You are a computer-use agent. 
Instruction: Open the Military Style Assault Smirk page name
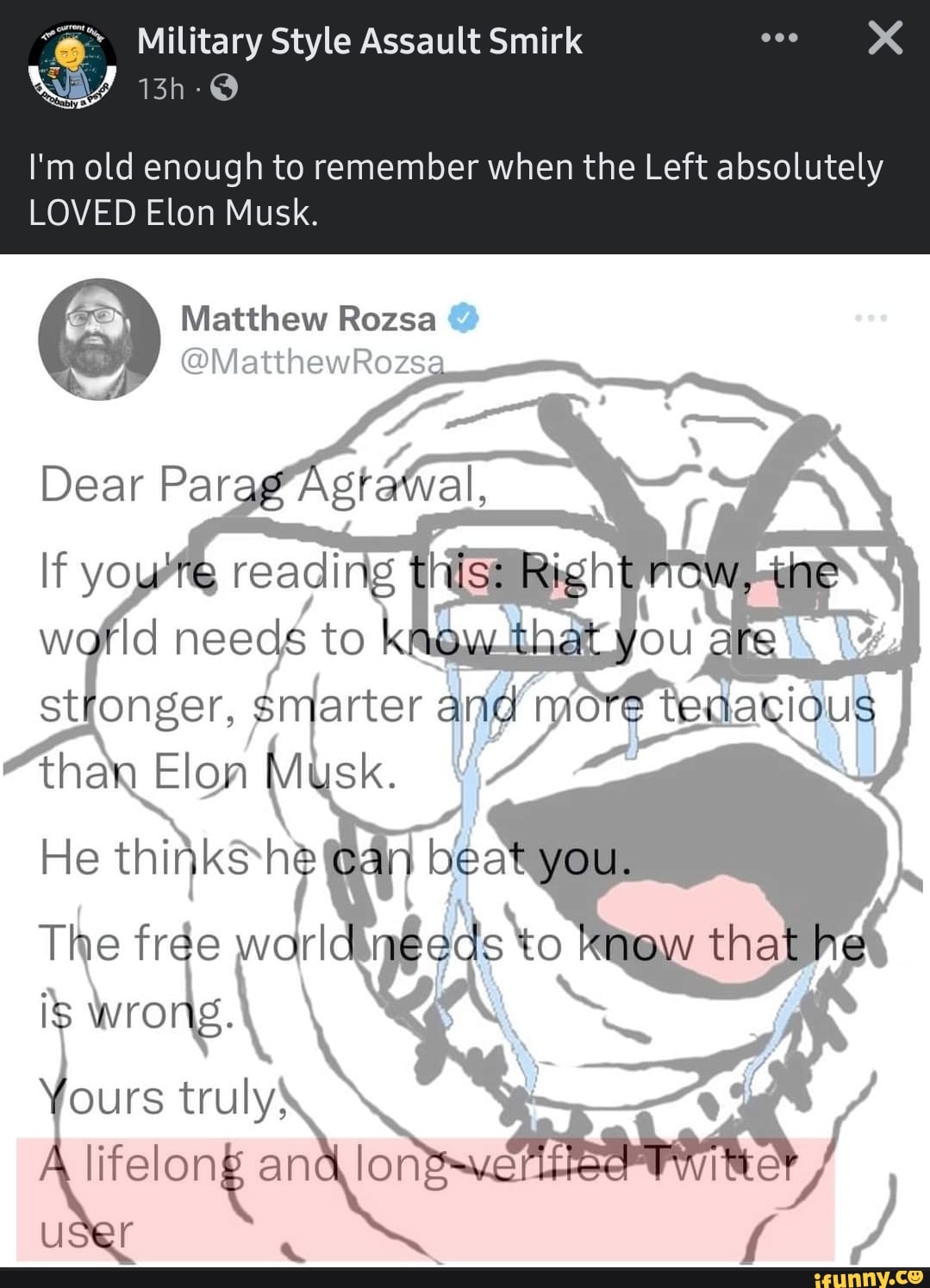click(359, 41)
